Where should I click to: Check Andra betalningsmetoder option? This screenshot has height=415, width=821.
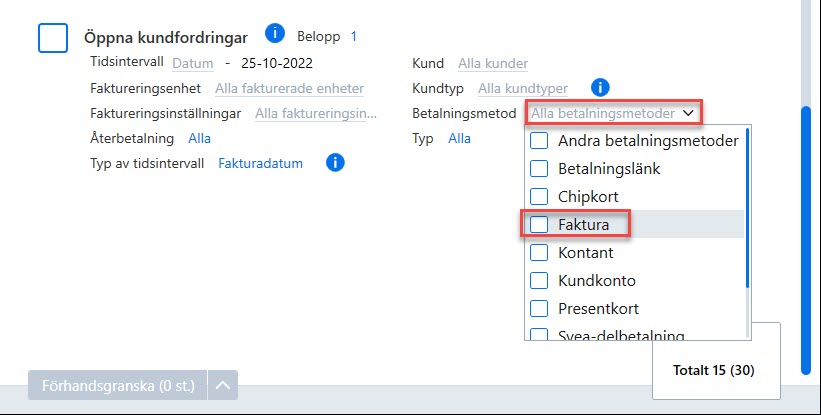pos(539,141)
